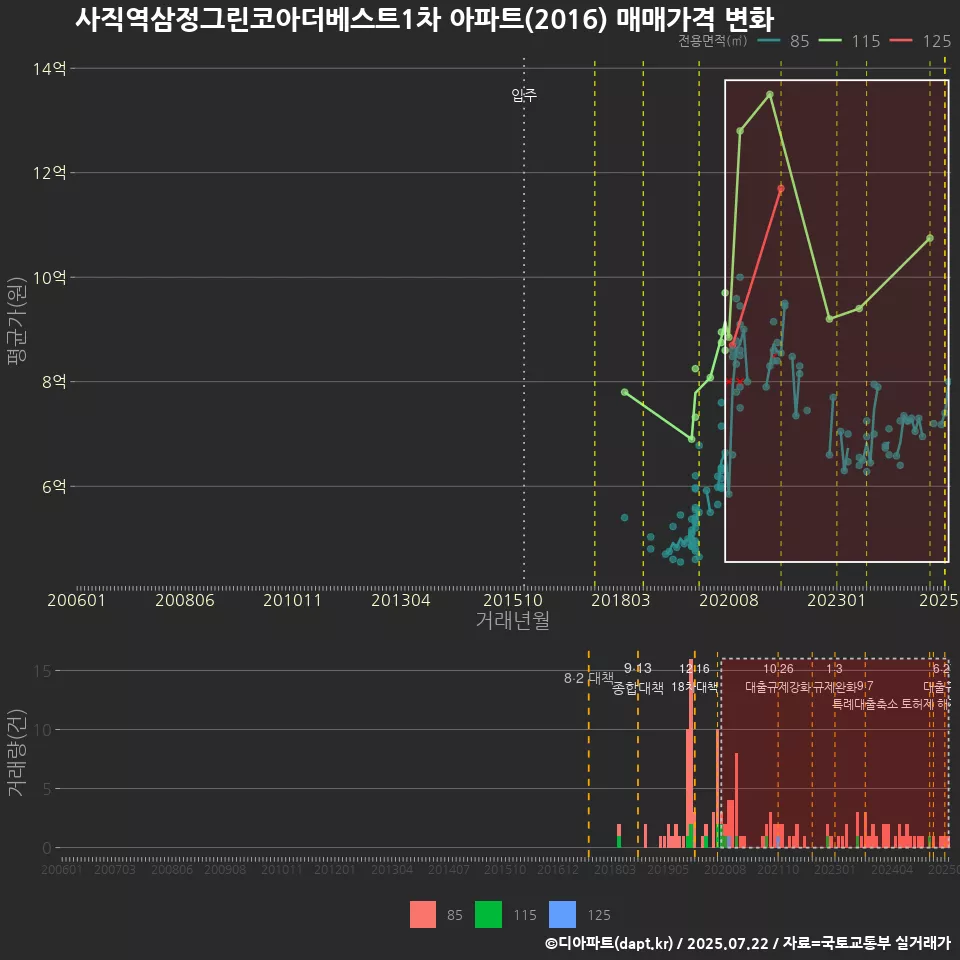Click the 거래년월 x-axis title
The height and width of the screenshot is (960, 960).
[x=512, y=620]
